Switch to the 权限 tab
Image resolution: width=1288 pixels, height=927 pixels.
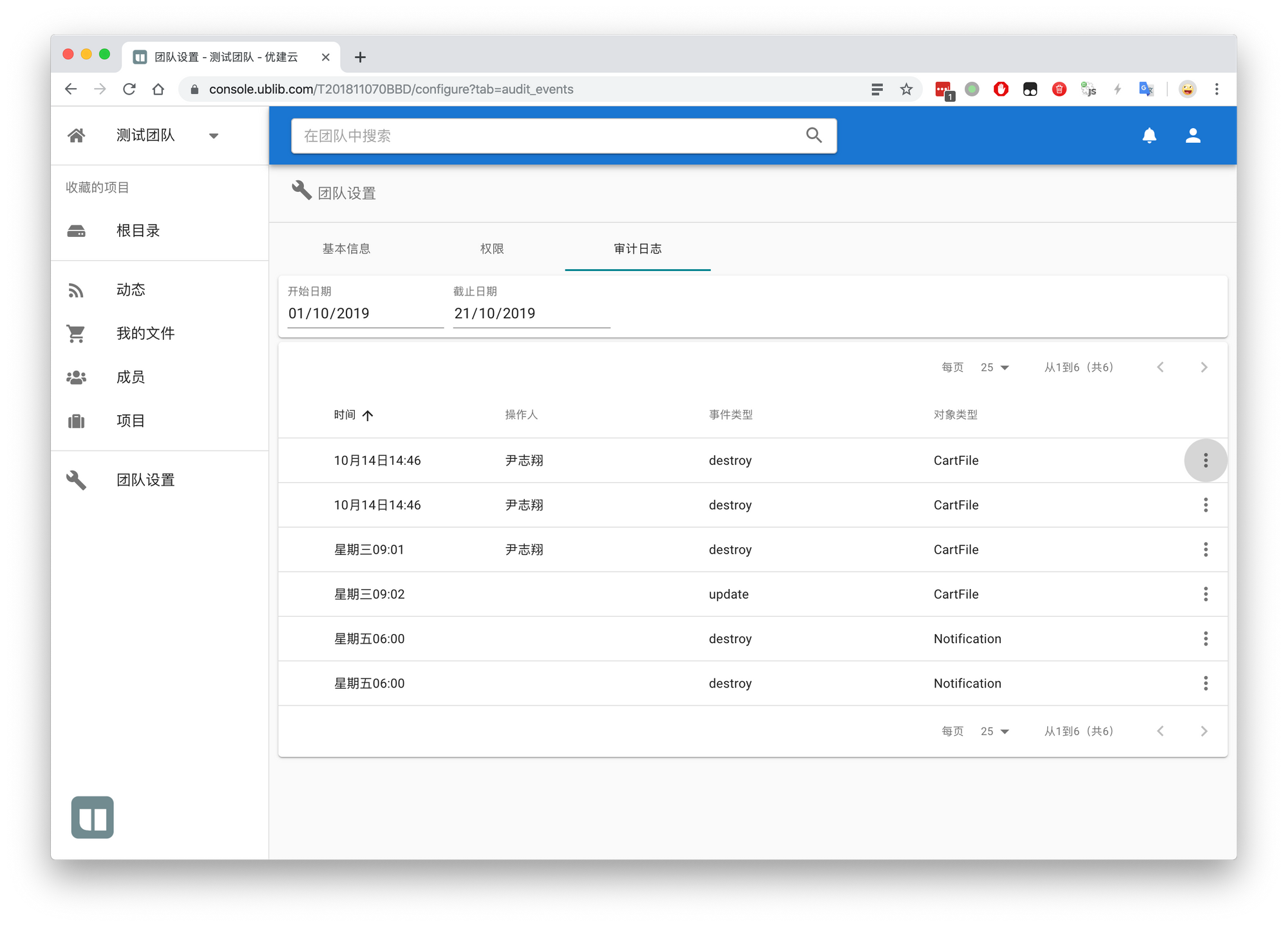tap(492, 249)
